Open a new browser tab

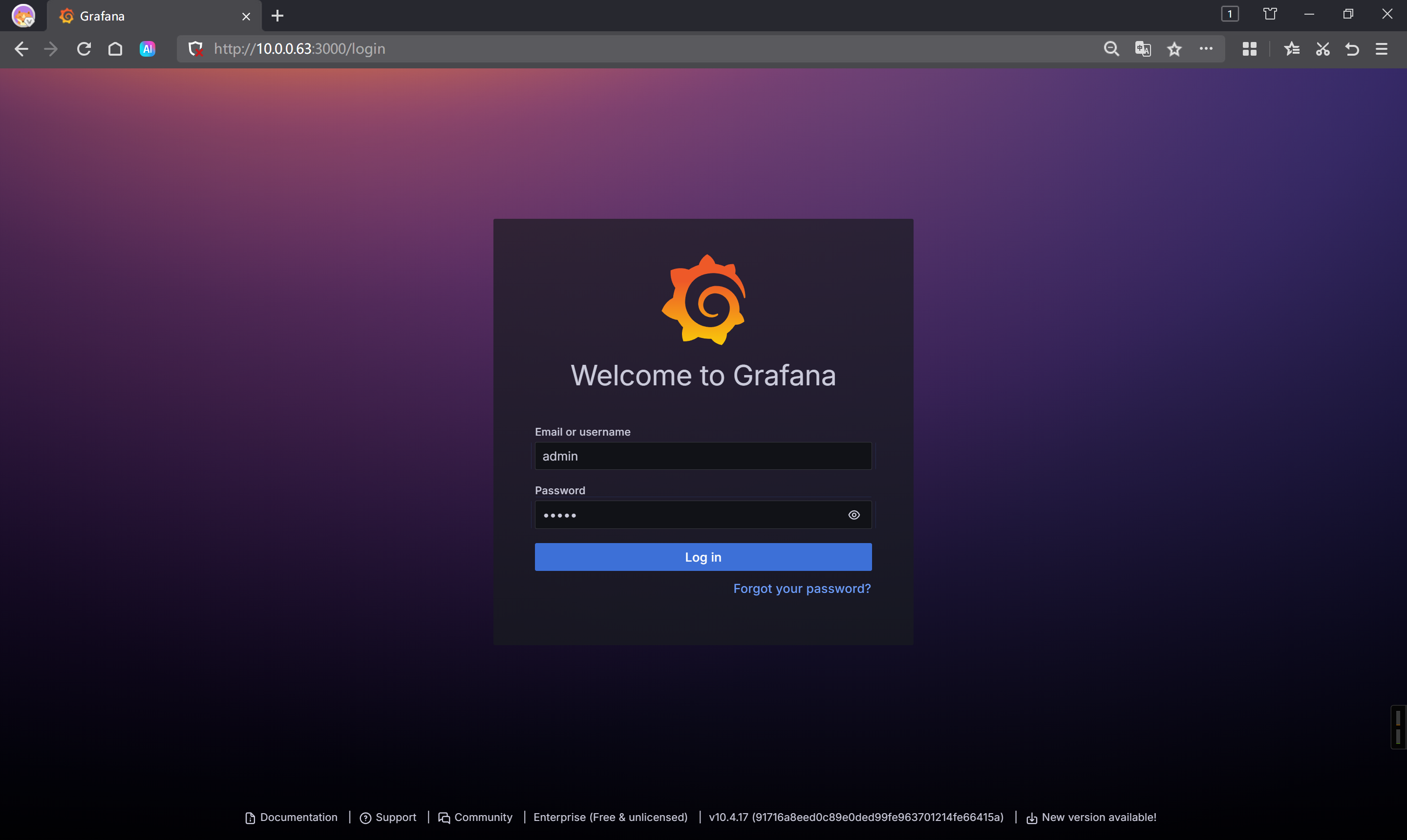tap(277, 16)
